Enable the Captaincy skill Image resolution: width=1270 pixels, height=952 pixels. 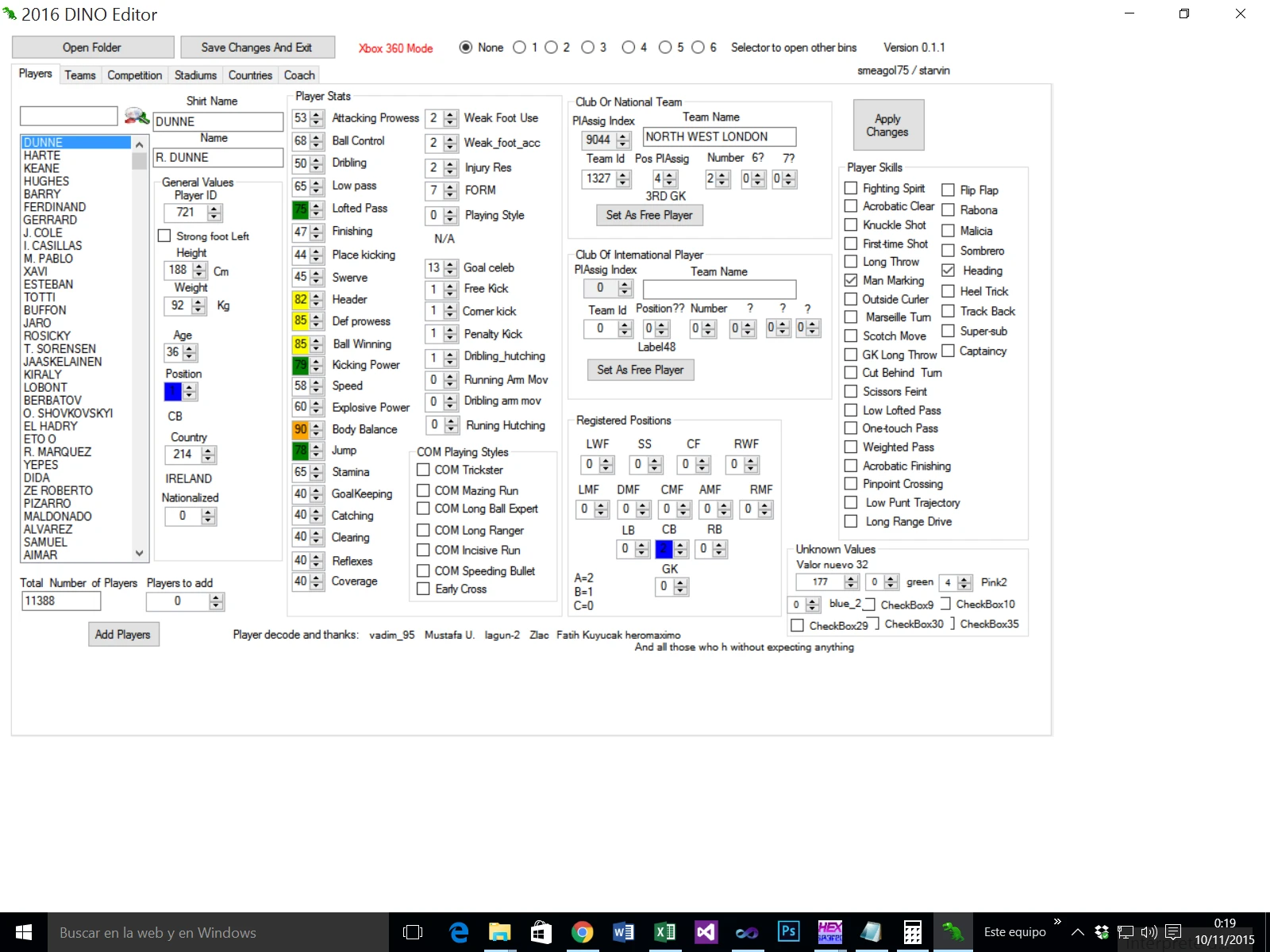tap(949, 351)
